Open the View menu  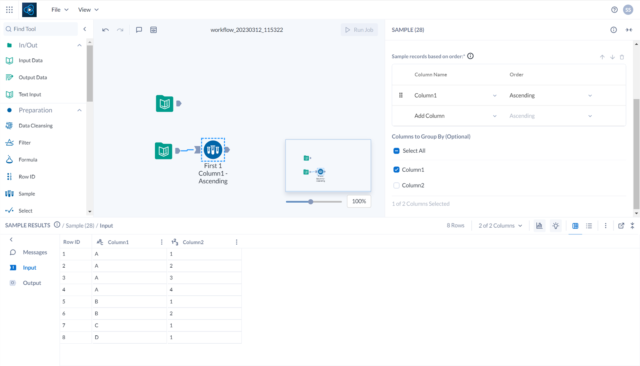click(88, 10)
